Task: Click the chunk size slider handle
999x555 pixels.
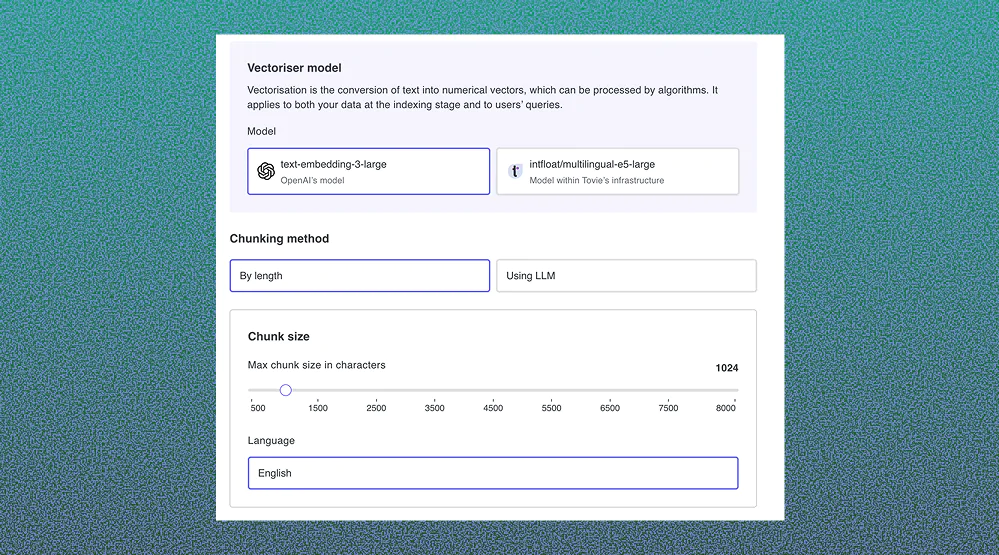Action: tap(285, 390)
